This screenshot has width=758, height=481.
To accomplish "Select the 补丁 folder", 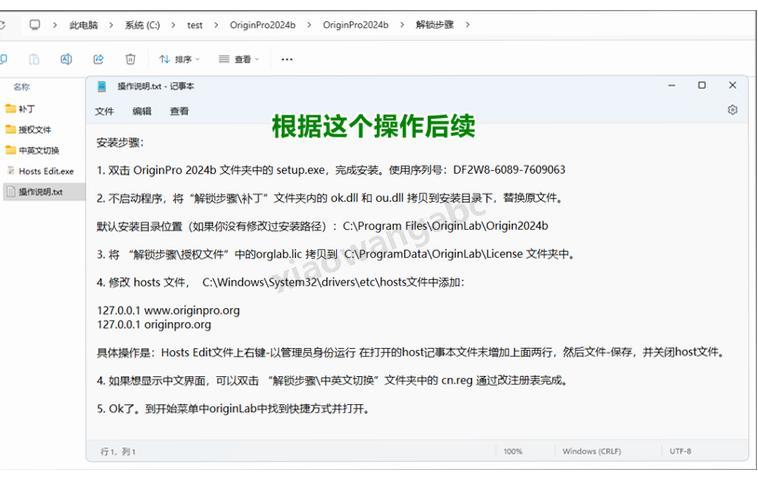I will 27,108.
